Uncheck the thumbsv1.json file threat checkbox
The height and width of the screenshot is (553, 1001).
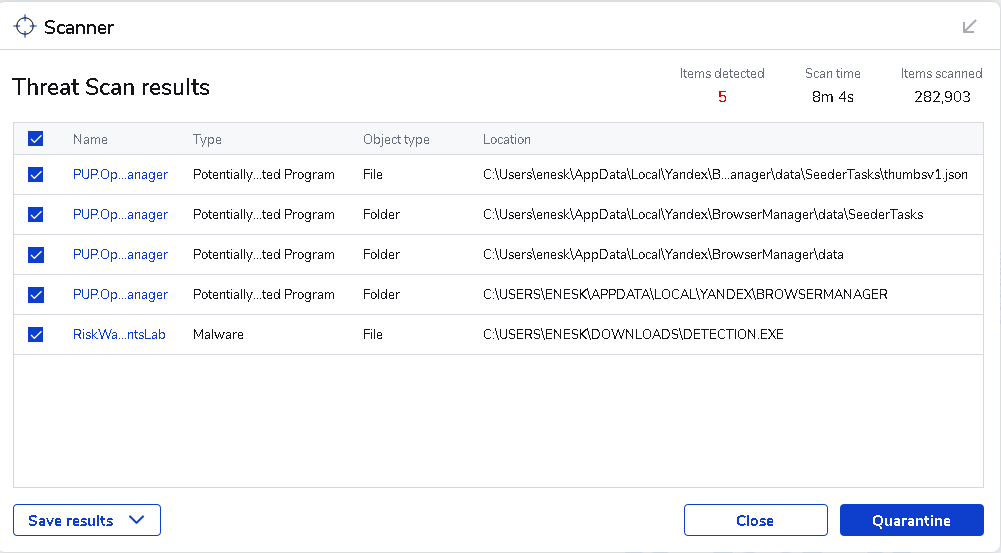coord(36,175)
